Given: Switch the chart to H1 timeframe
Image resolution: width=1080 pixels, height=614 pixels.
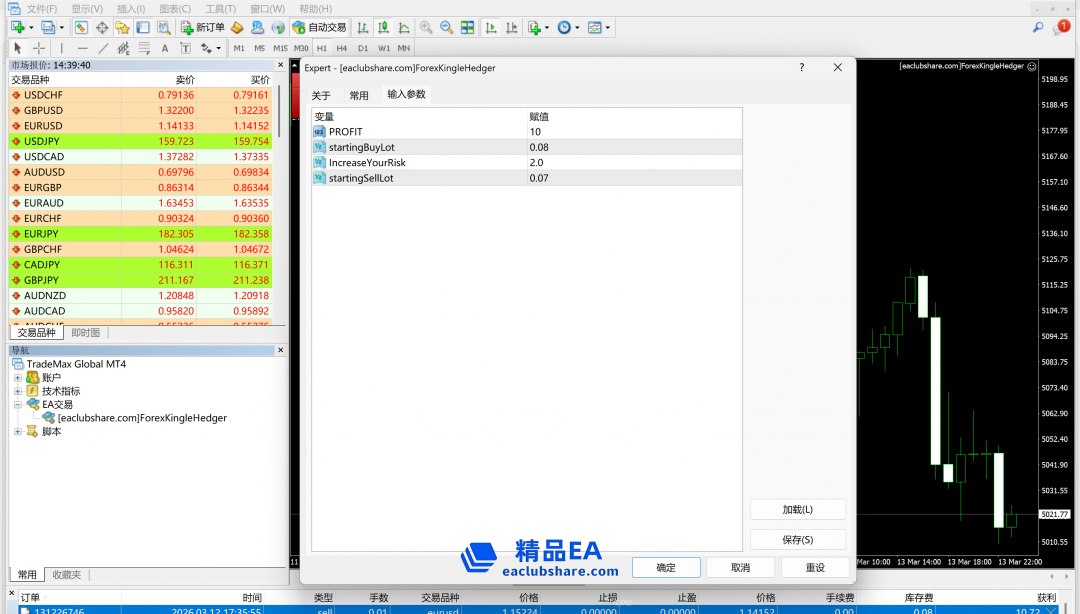Looking at the screenshot, I should point(322,48).
